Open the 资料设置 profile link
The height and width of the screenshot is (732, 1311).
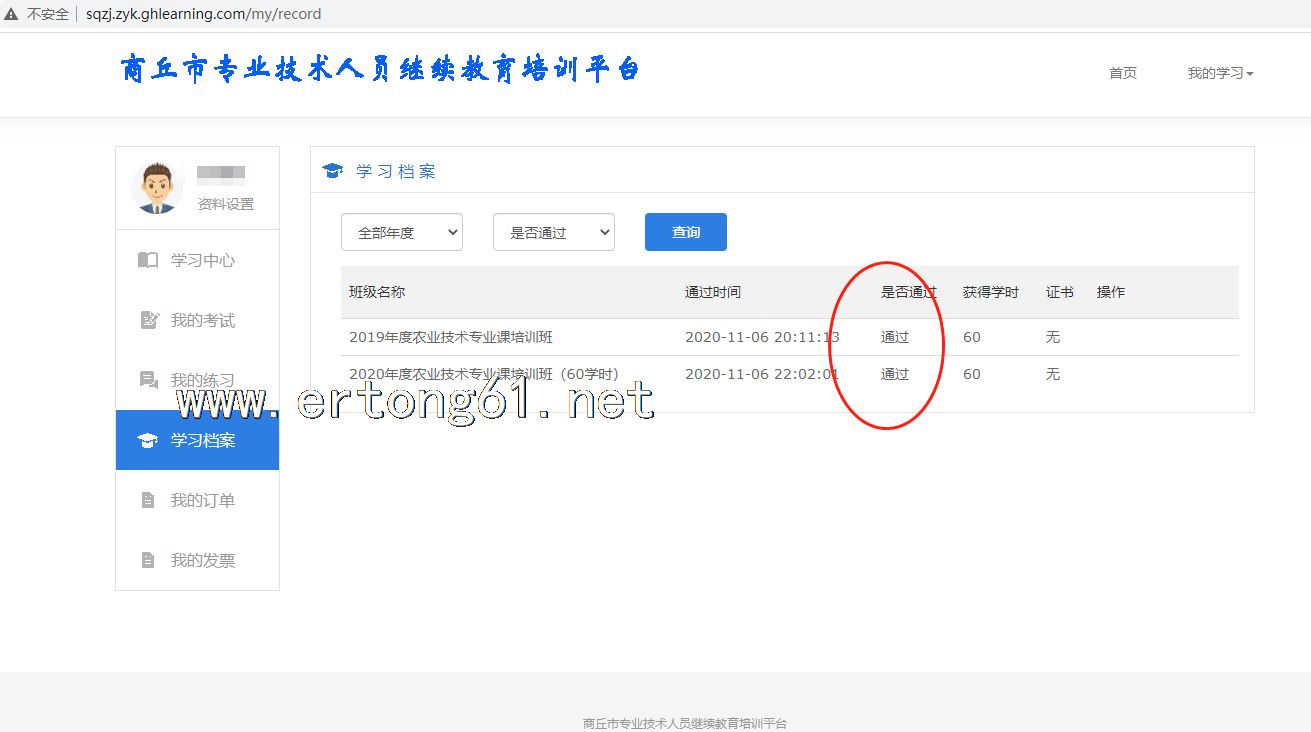pos(225,204)
